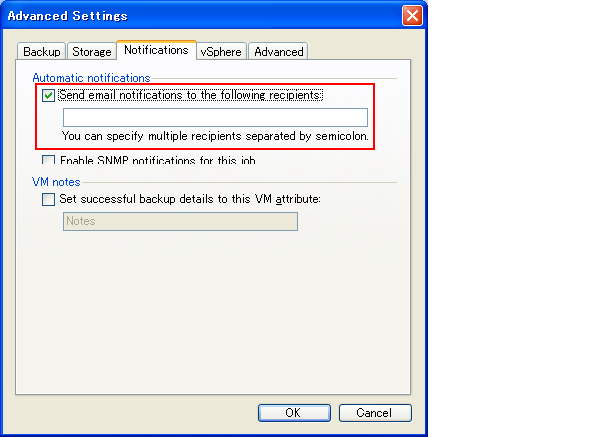Image resolution: width=598 pixels, height=437 pixels.
Task: Click the Advanced Settings title bar
Action: (202, 16)
